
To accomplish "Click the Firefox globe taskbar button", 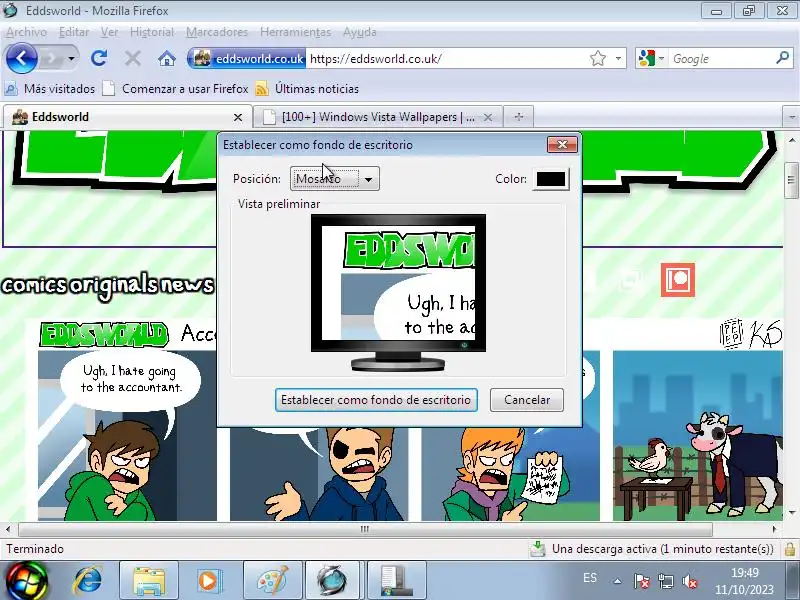I will (x=334, y=581).
